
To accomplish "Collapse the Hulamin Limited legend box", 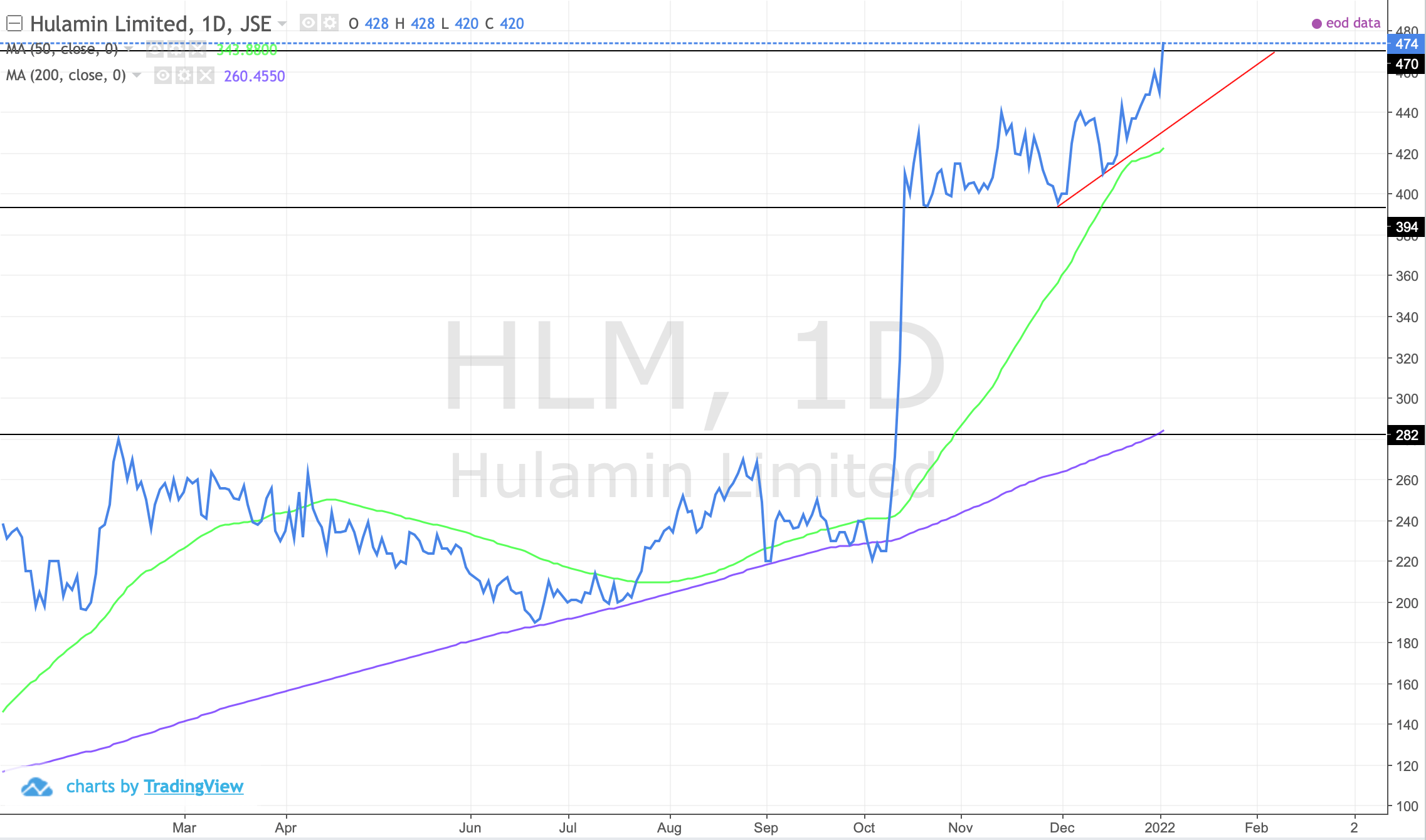I will click(x=14, y=24).
